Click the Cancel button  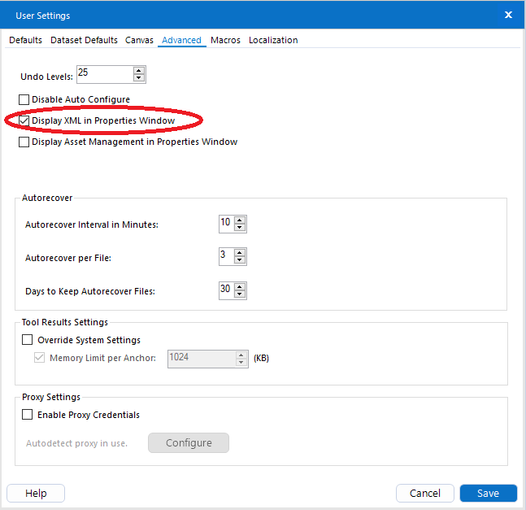point(425,493)
